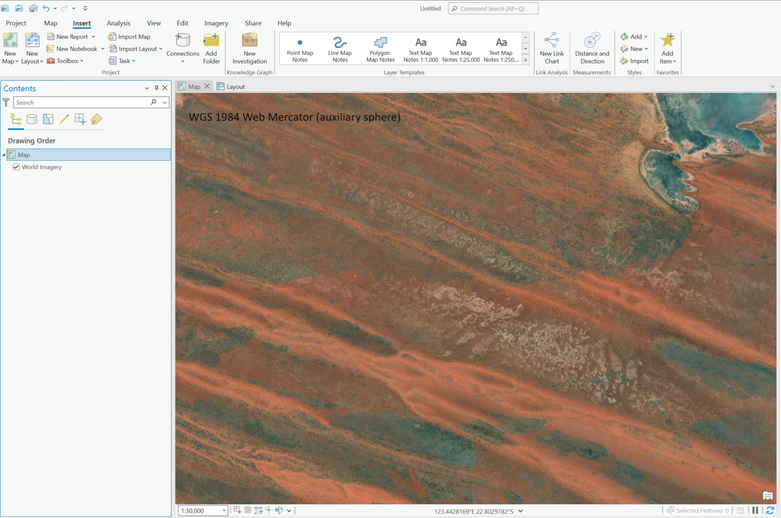Screen dimensions: 781x518
Task: Click the Import styles button
Action: pyautogui.click(x=634, y=61)
